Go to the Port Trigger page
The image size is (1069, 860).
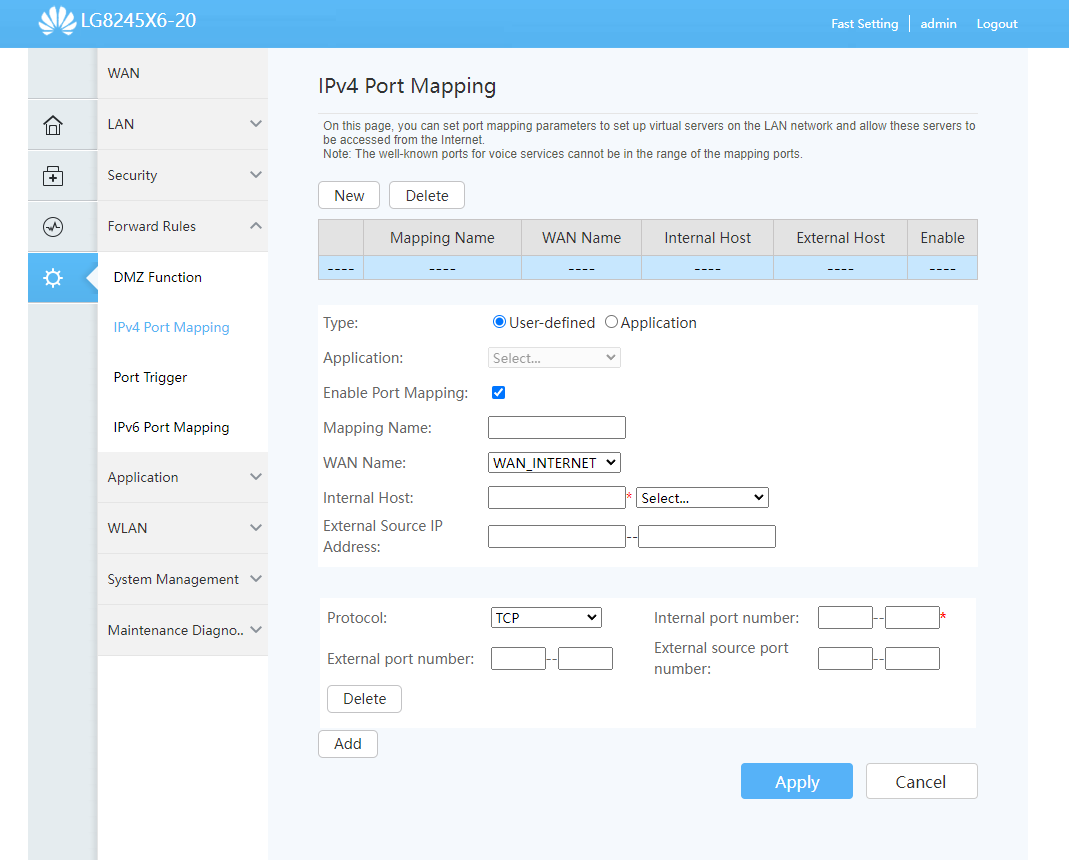point(151,377)
